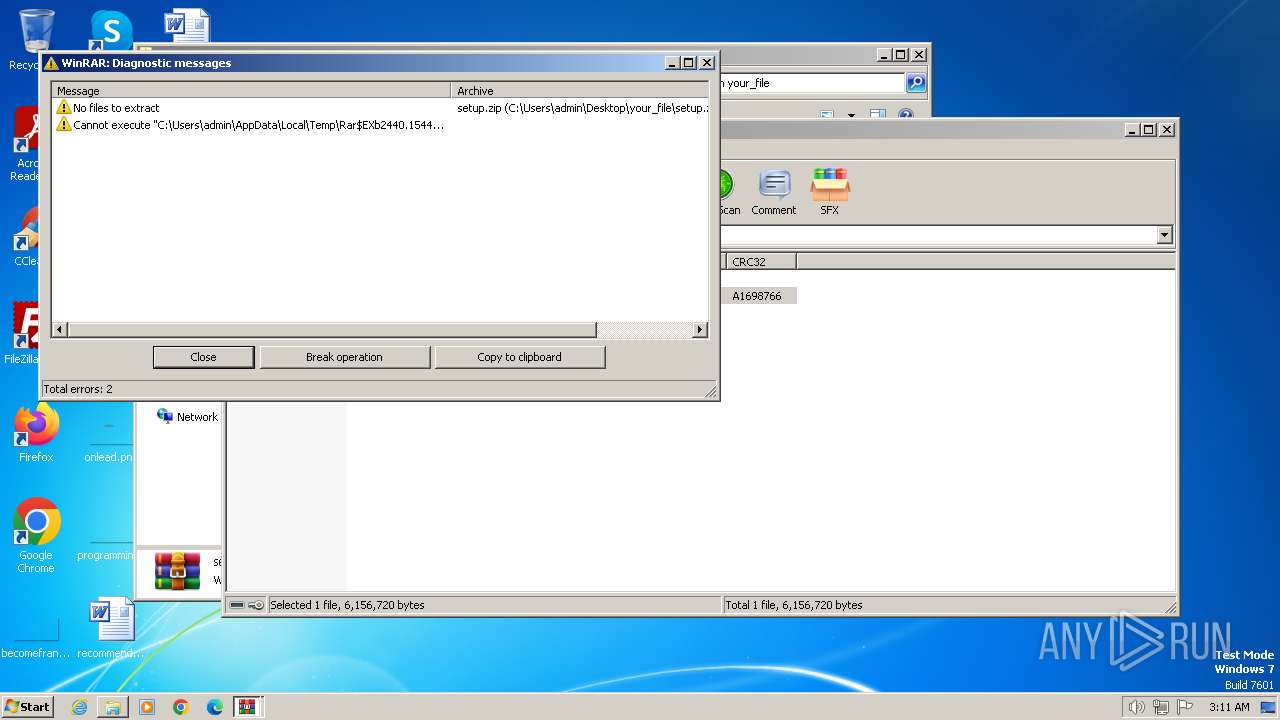Click the horizontal scrollbar thumb in Diagnostic messages
1280x720 pixels.
(332, 330)
